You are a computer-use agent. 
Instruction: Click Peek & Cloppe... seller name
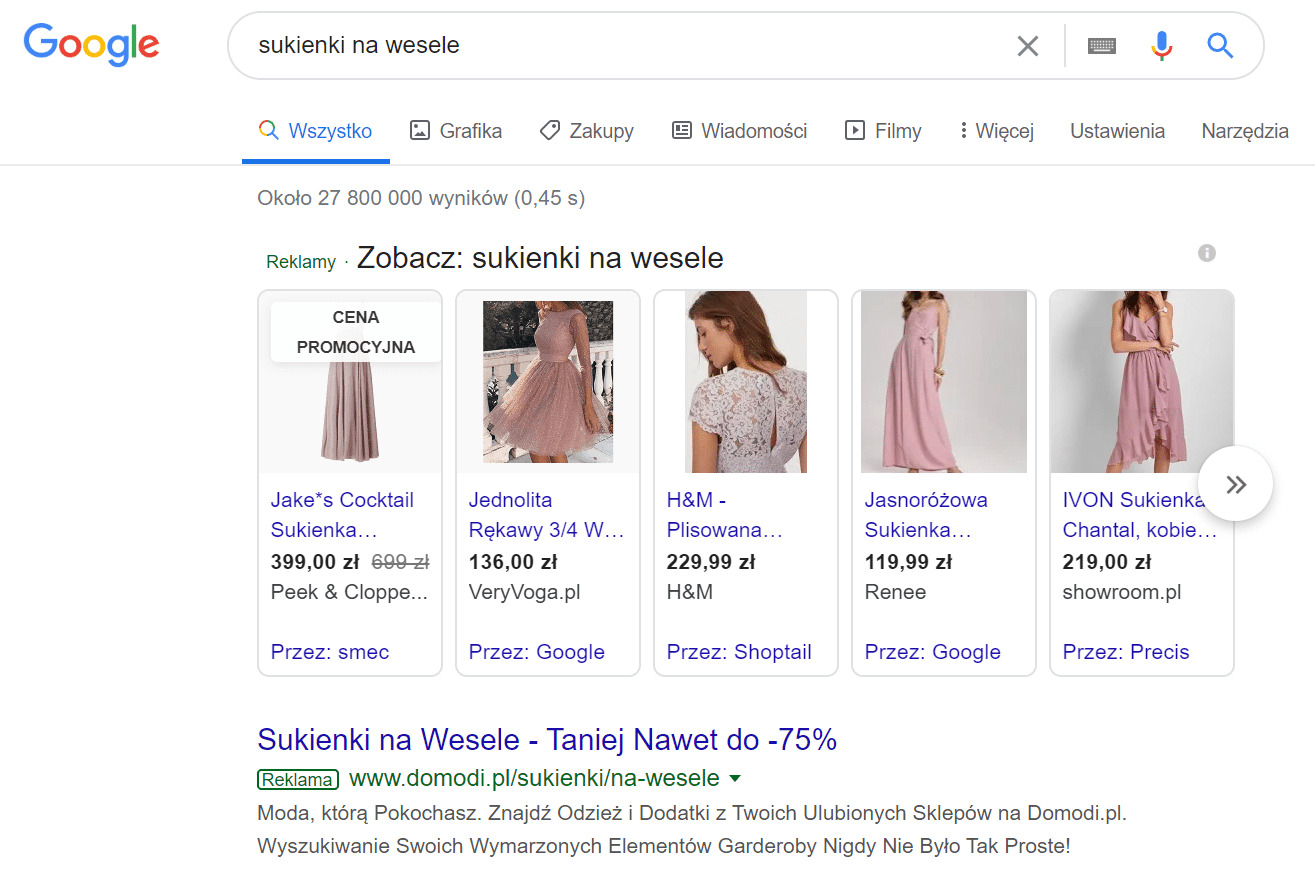click(x=349, y=592)
